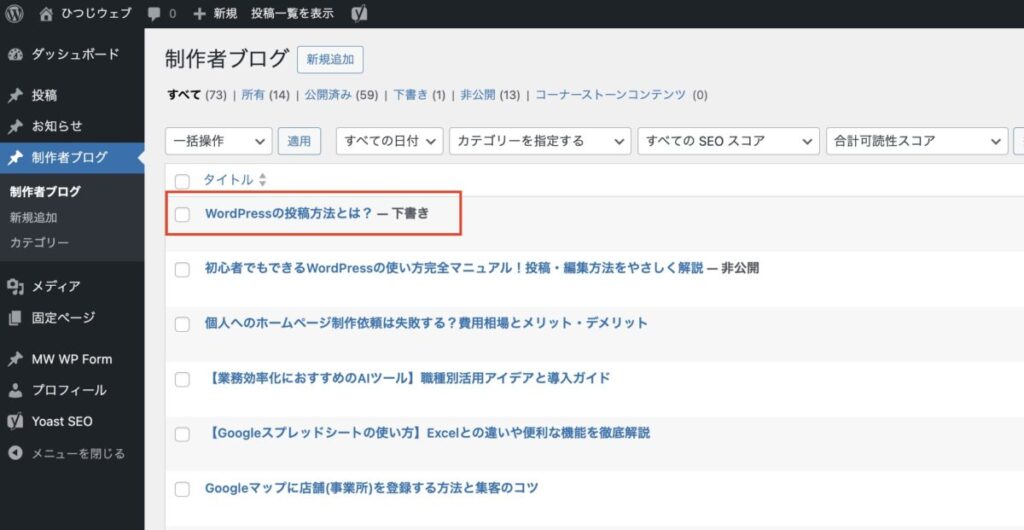Click the メニューを閉じる collapse arrow icon
This screenshot has width=1024, height=530.
pos(16,453)
